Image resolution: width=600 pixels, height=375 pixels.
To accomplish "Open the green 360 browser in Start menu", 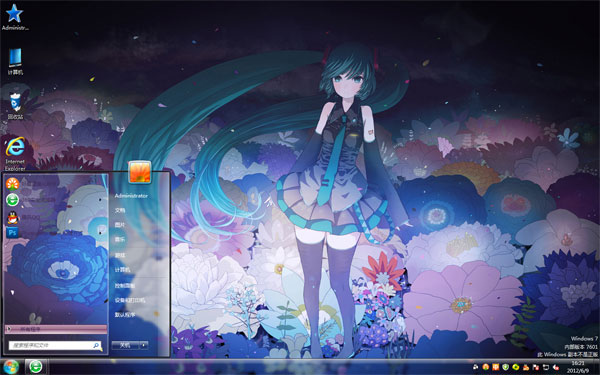I will pos(13,200).
